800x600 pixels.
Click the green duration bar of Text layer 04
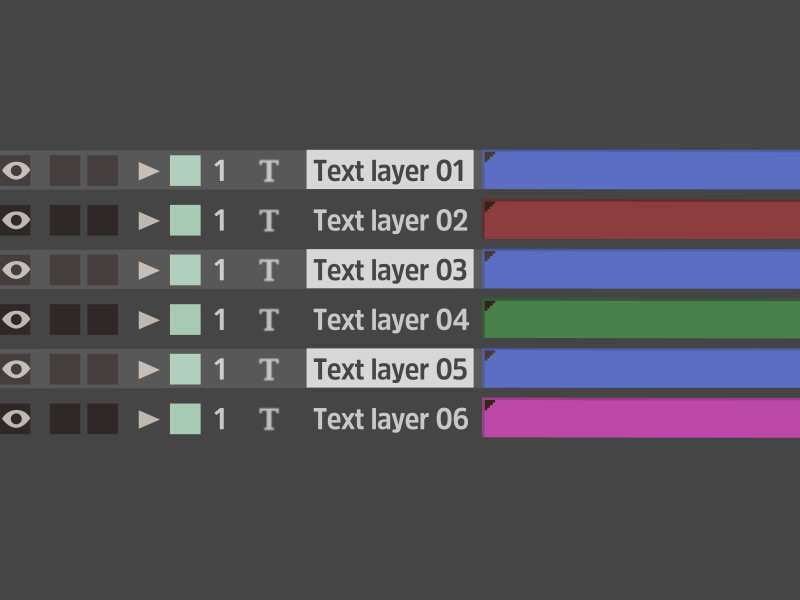641,320
